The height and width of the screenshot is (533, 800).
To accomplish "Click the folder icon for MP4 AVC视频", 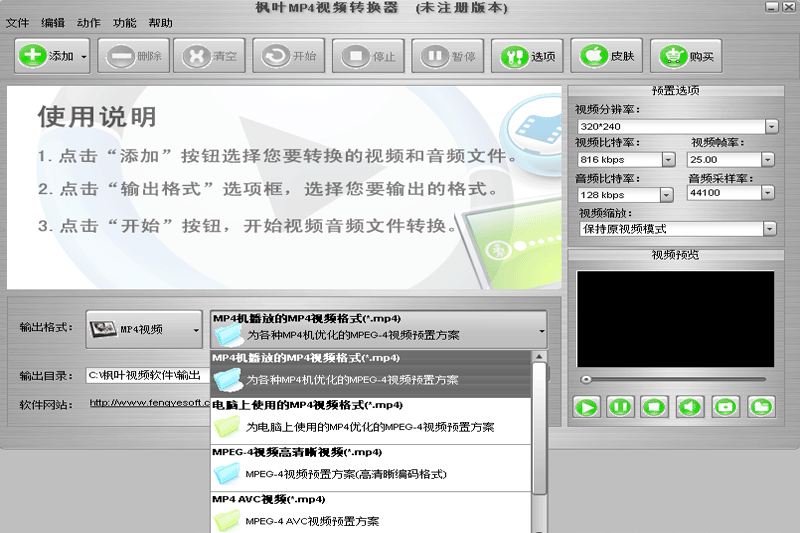I will click(x=227, y=520).
